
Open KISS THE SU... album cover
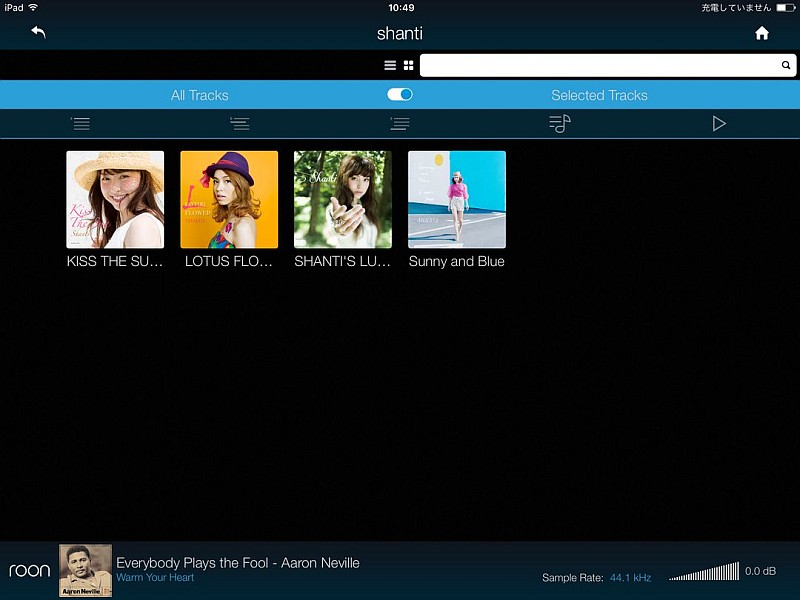(x=115, y=199)
